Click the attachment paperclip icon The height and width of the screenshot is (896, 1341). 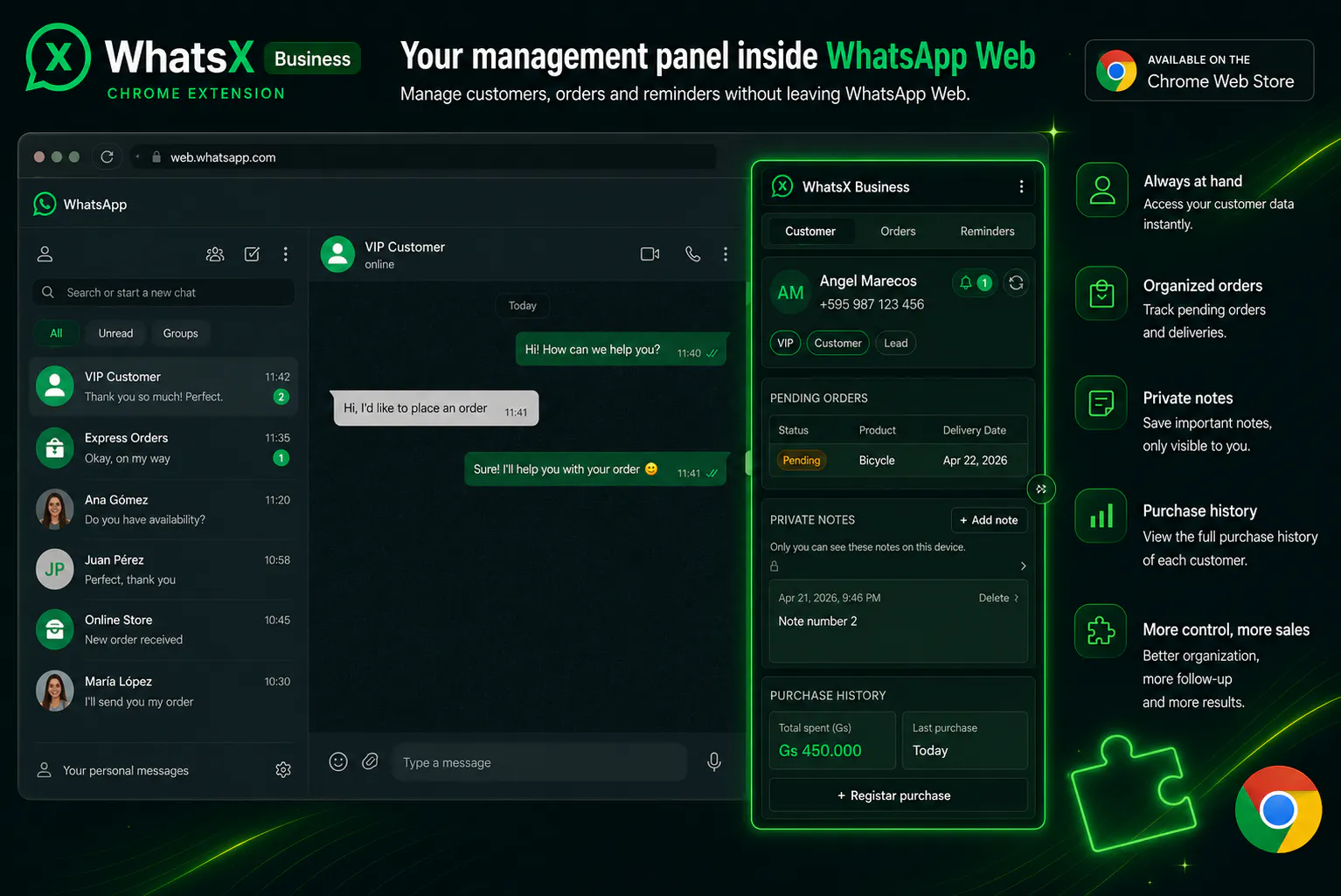371,762
